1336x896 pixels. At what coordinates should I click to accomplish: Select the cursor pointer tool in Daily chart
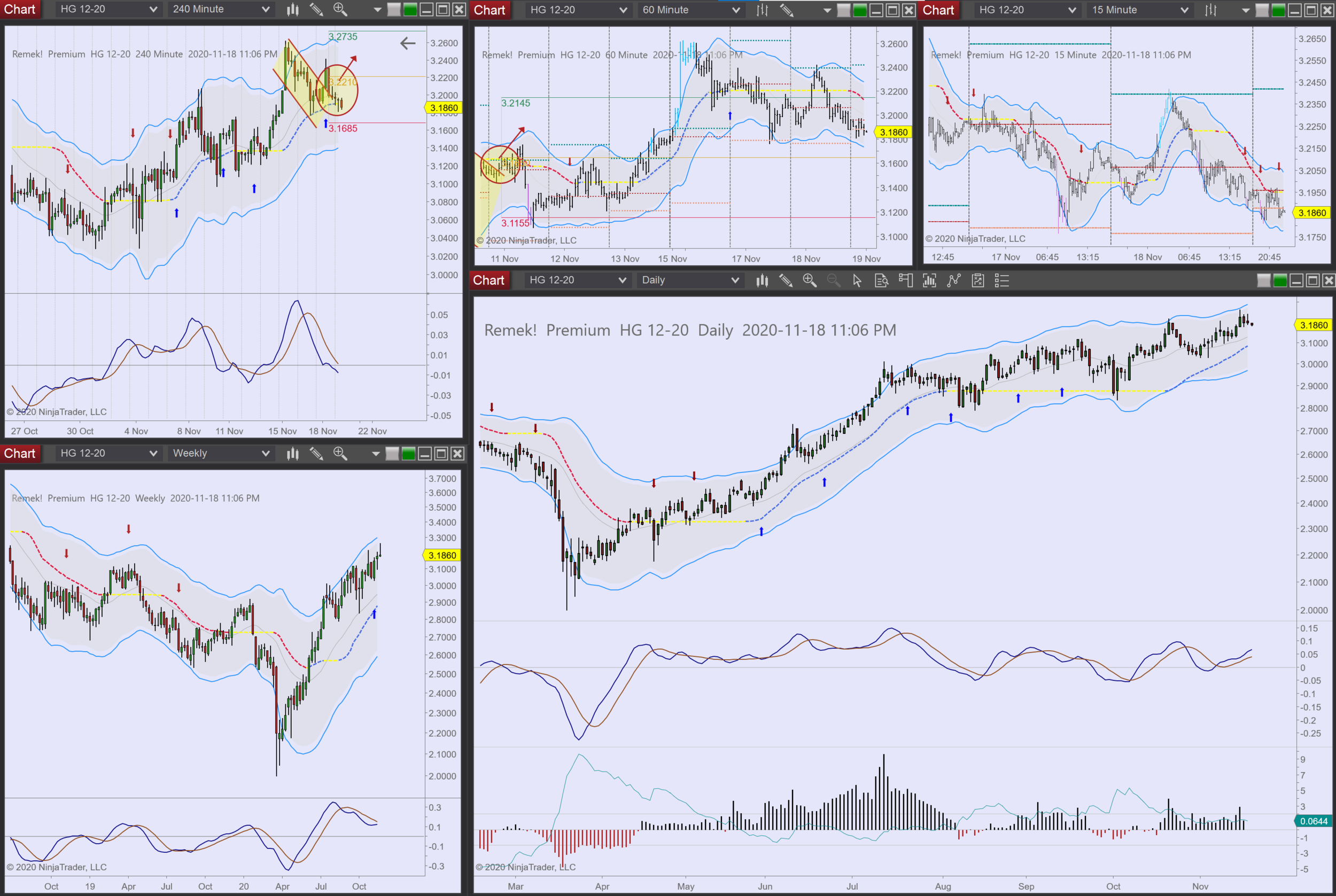click(857, 280)
